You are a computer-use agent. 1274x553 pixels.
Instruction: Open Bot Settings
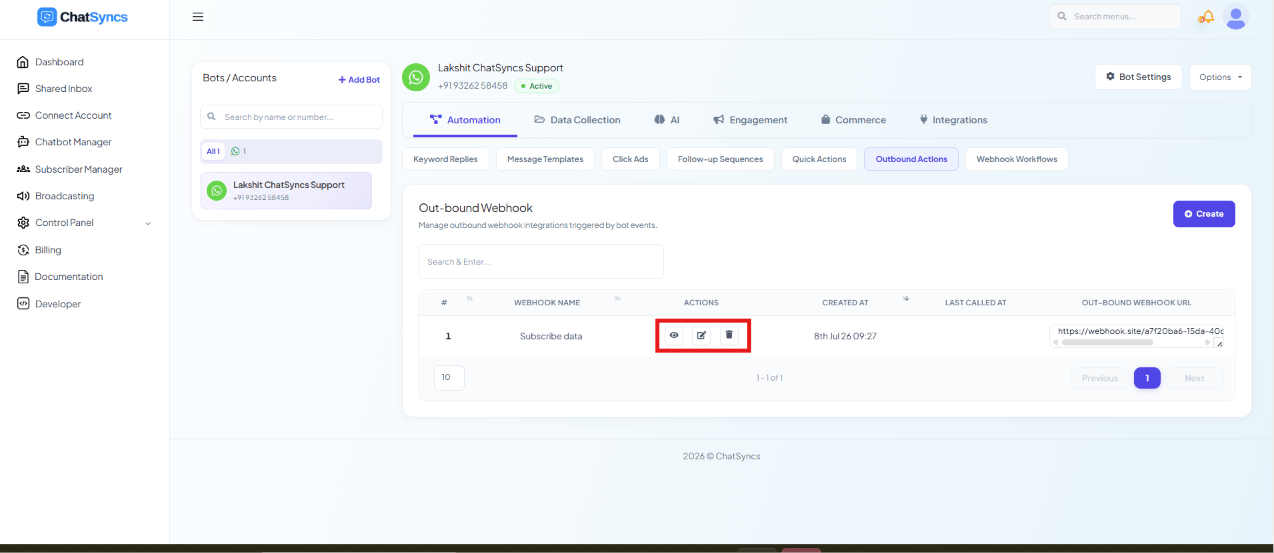coord(1139,77)
